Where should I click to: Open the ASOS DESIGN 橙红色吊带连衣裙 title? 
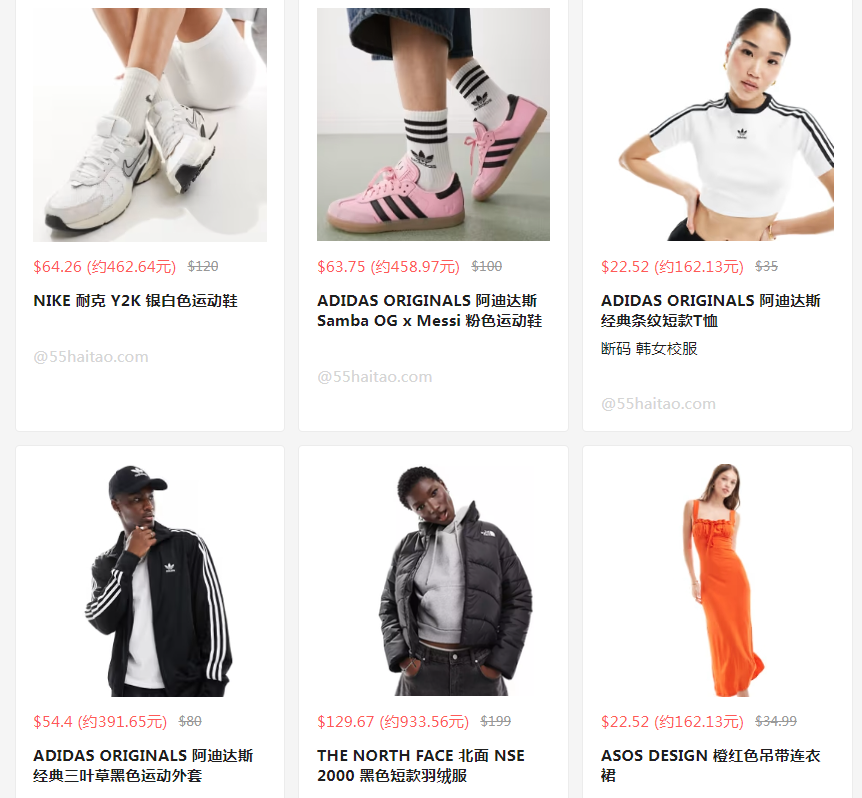[x=711, y=766]
